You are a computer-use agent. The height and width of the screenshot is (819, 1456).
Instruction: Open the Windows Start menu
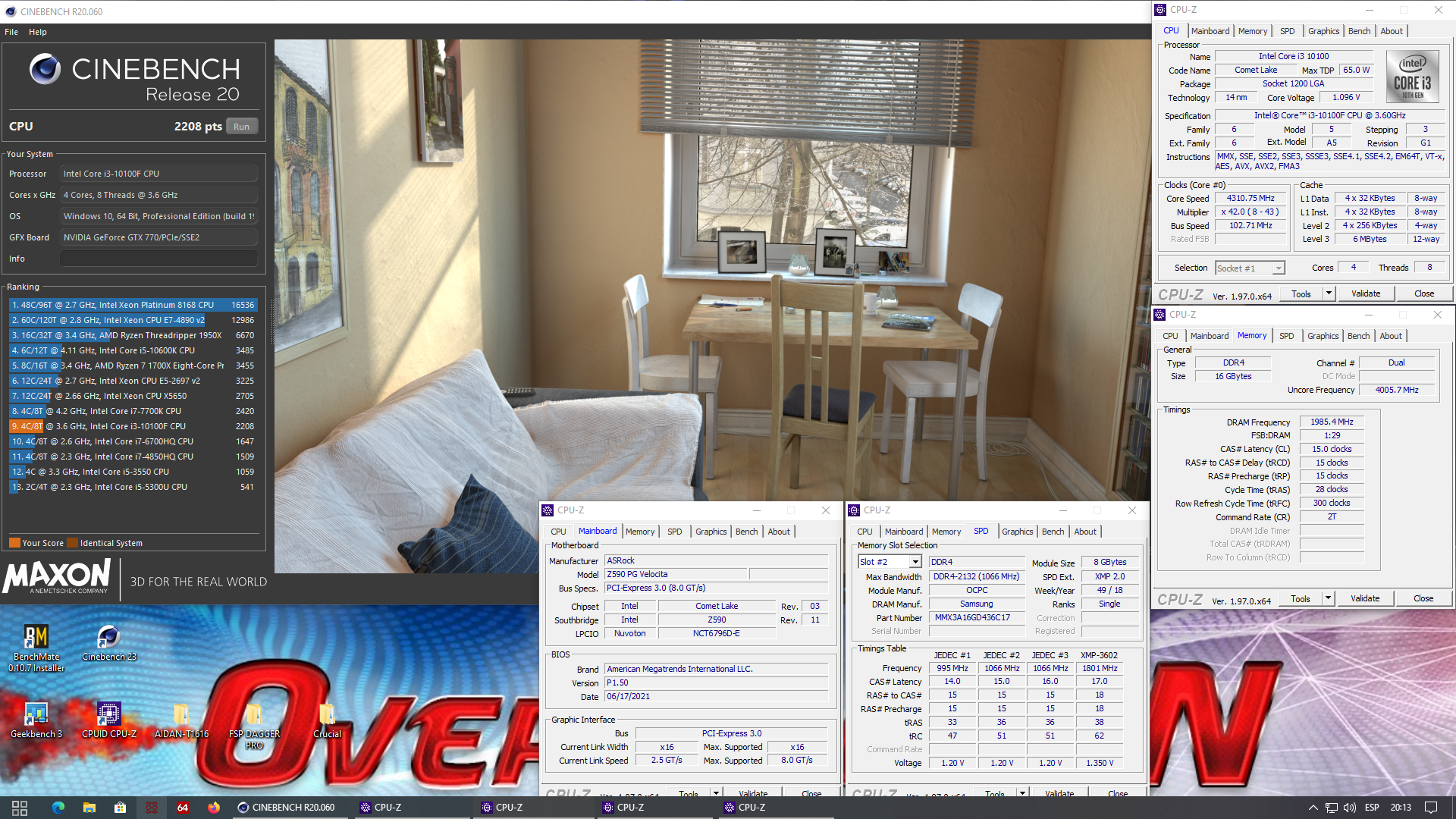(x=20, y=808)
